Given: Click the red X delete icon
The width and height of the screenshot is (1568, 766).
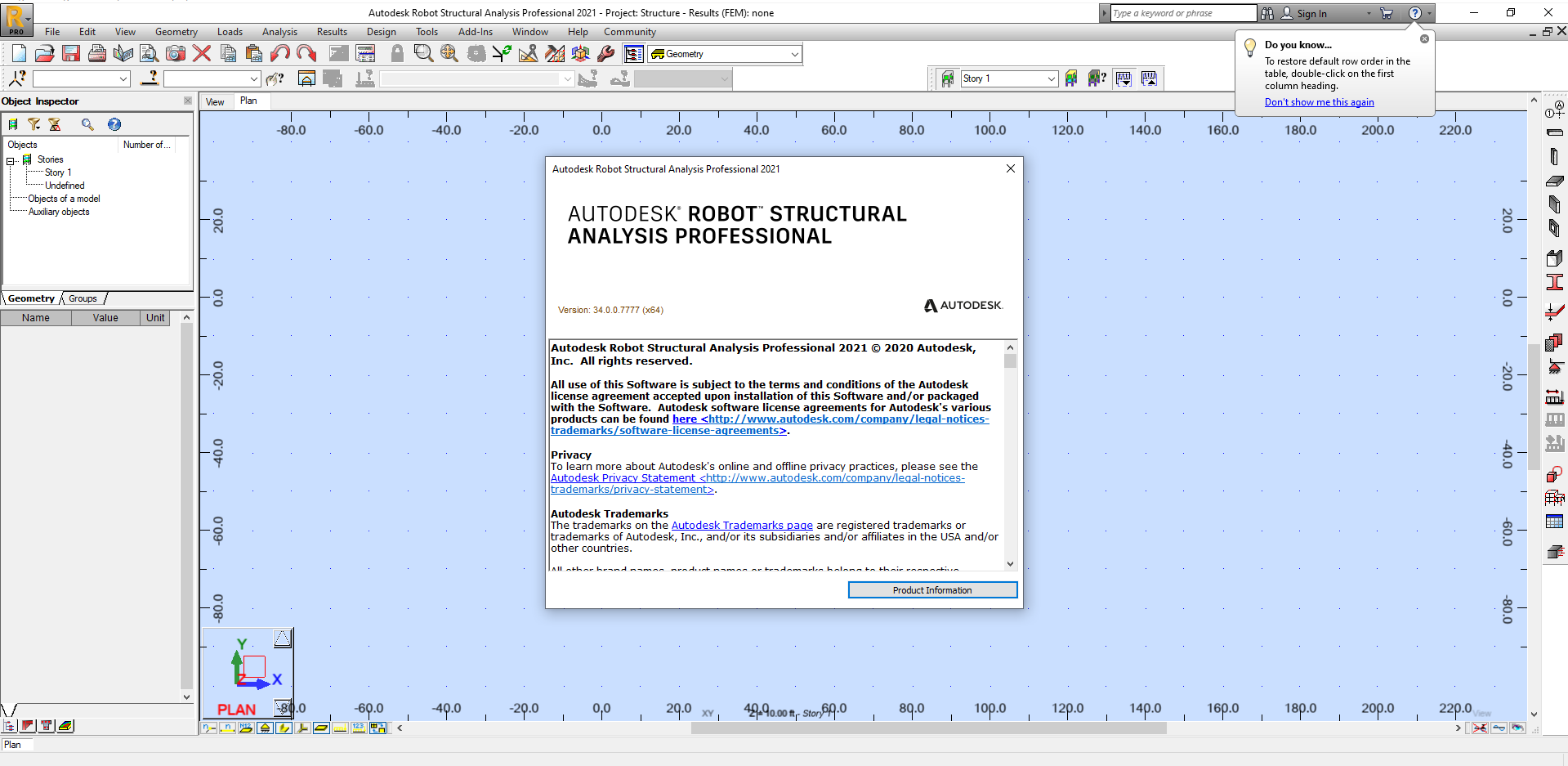Looking at the screenshot, I should 202,54.
